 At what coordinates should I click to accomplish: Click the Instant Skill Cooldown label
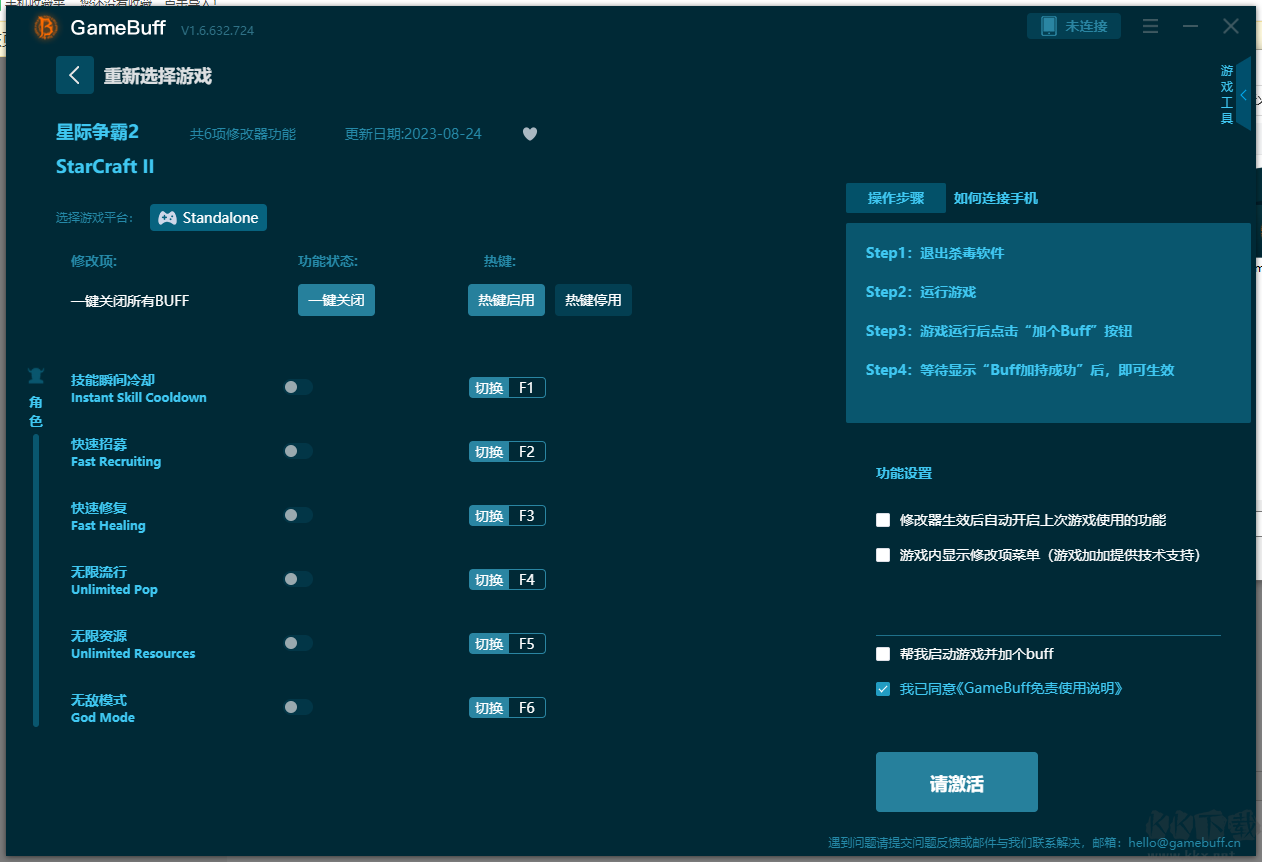click(x=139, y=397)
